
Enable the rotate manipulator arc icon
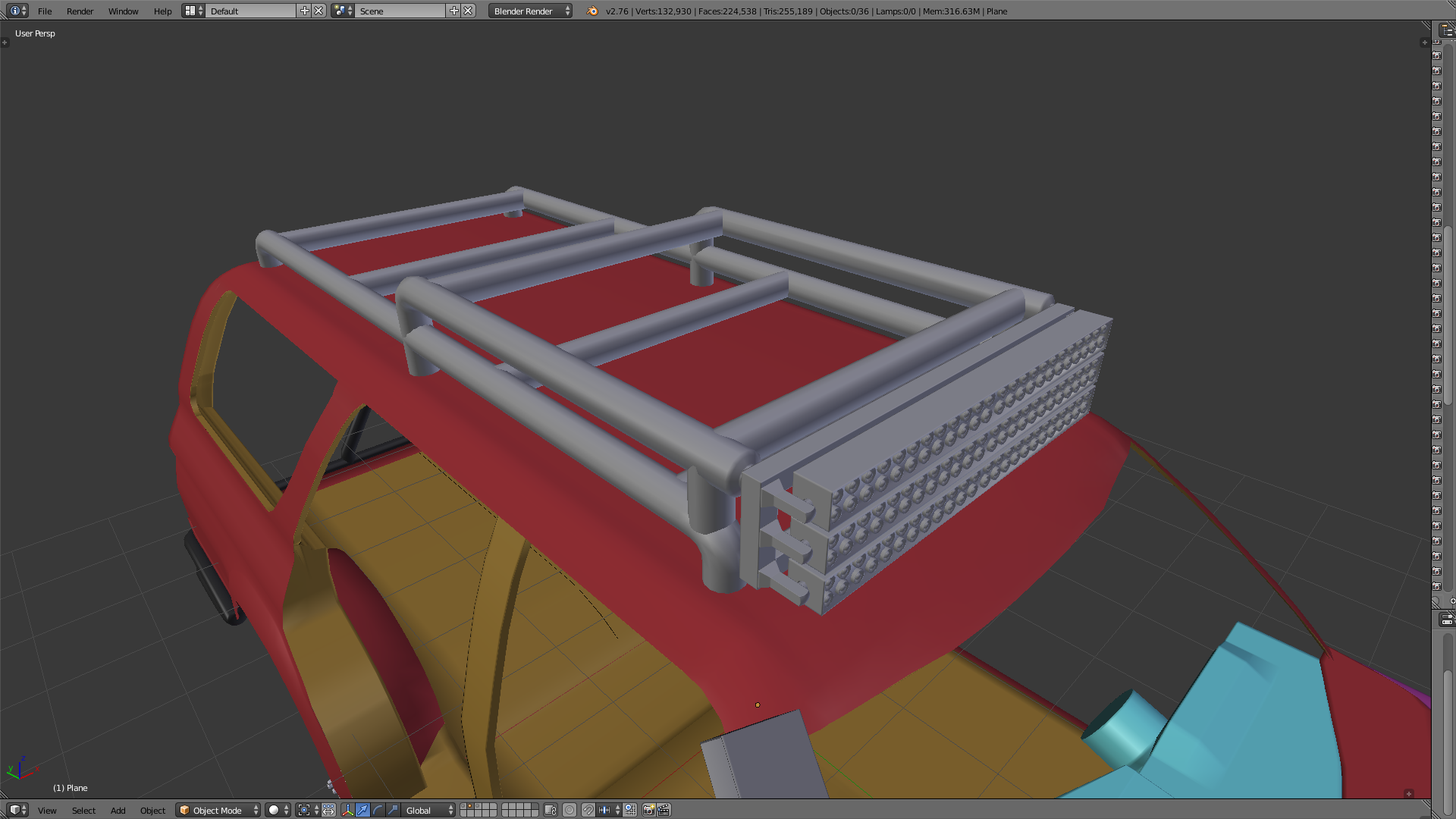click(x=378, y=810)
